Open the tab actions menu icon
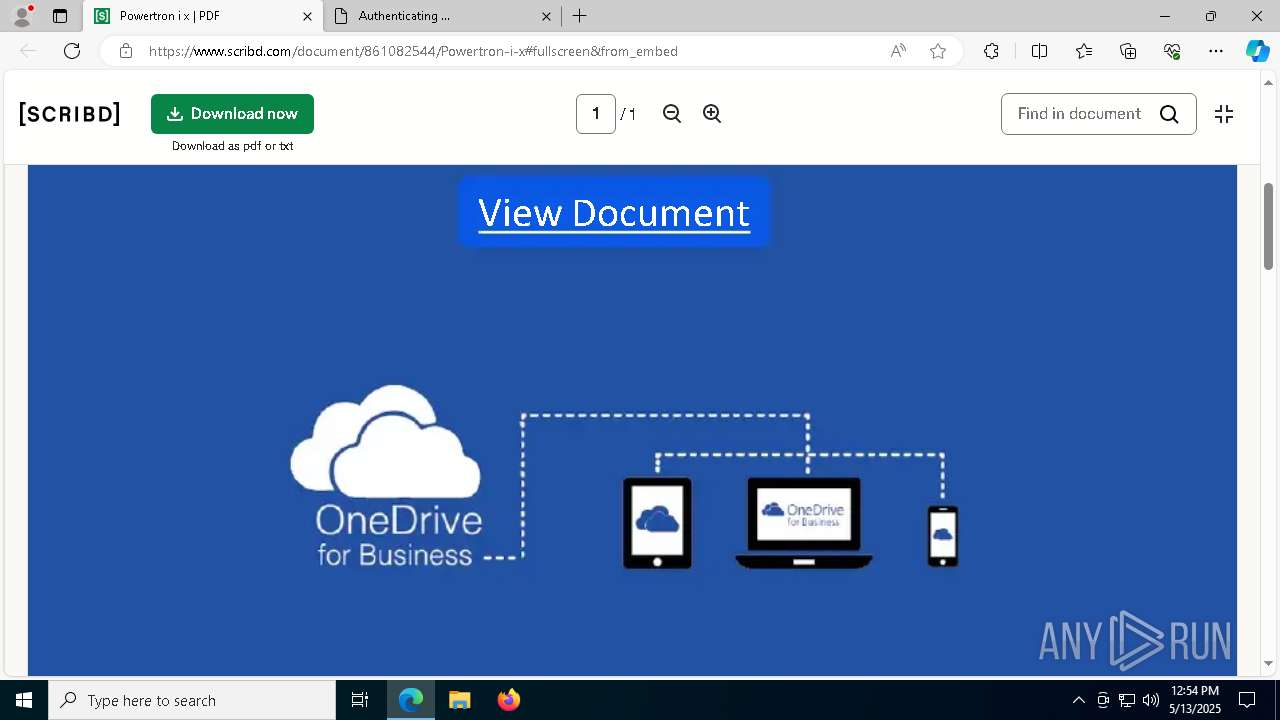The image size is (1280, 720). point(60,16)
